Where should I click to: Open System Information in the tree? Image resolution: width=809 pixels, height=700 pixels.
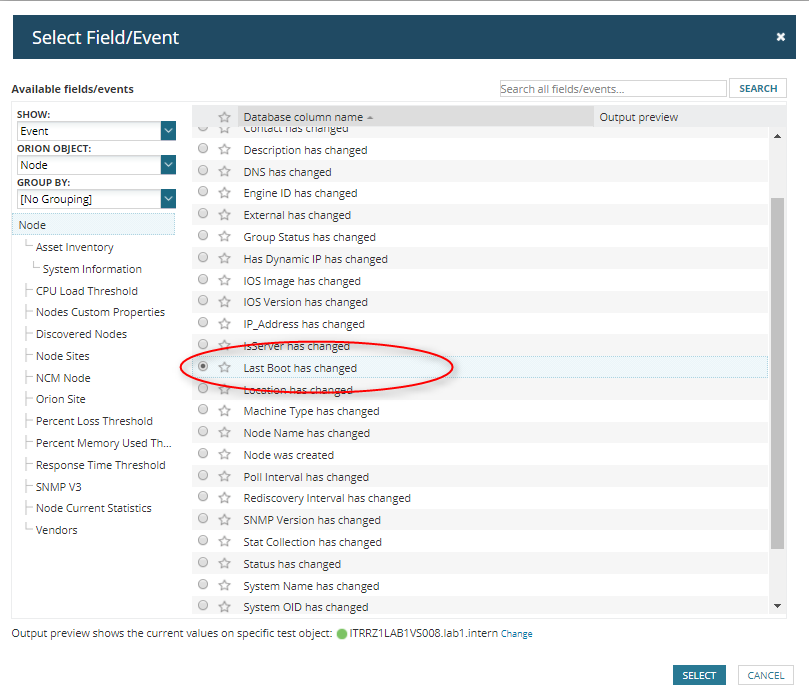(x=92, y=269)
